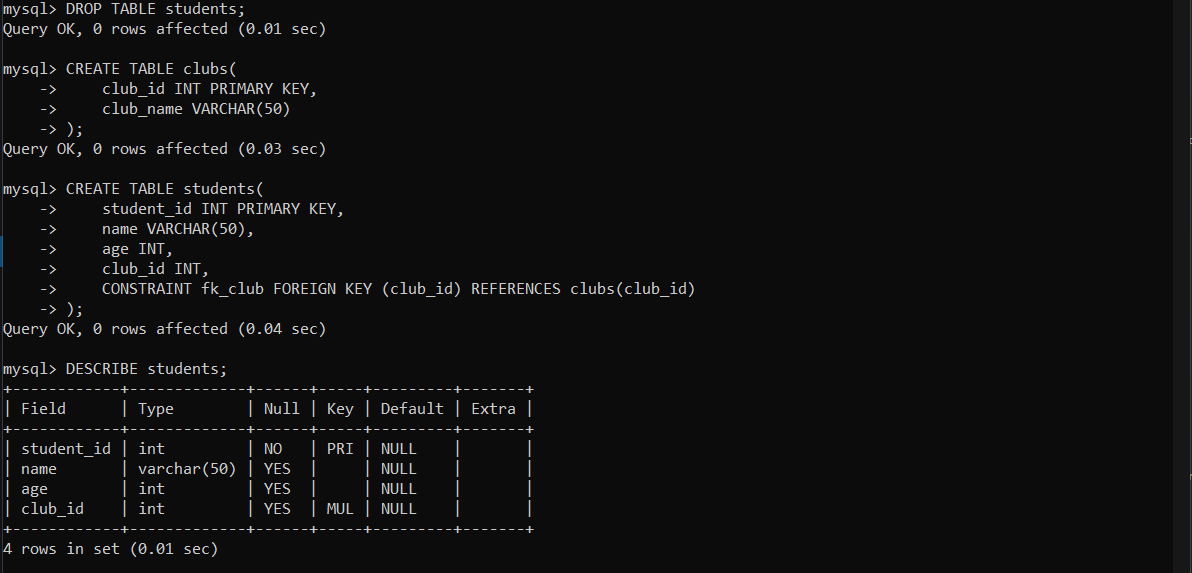This screenshot has width=1192, height=573.
Task: Click the PRI key value for student_id
Action: [x=340, y=449]
